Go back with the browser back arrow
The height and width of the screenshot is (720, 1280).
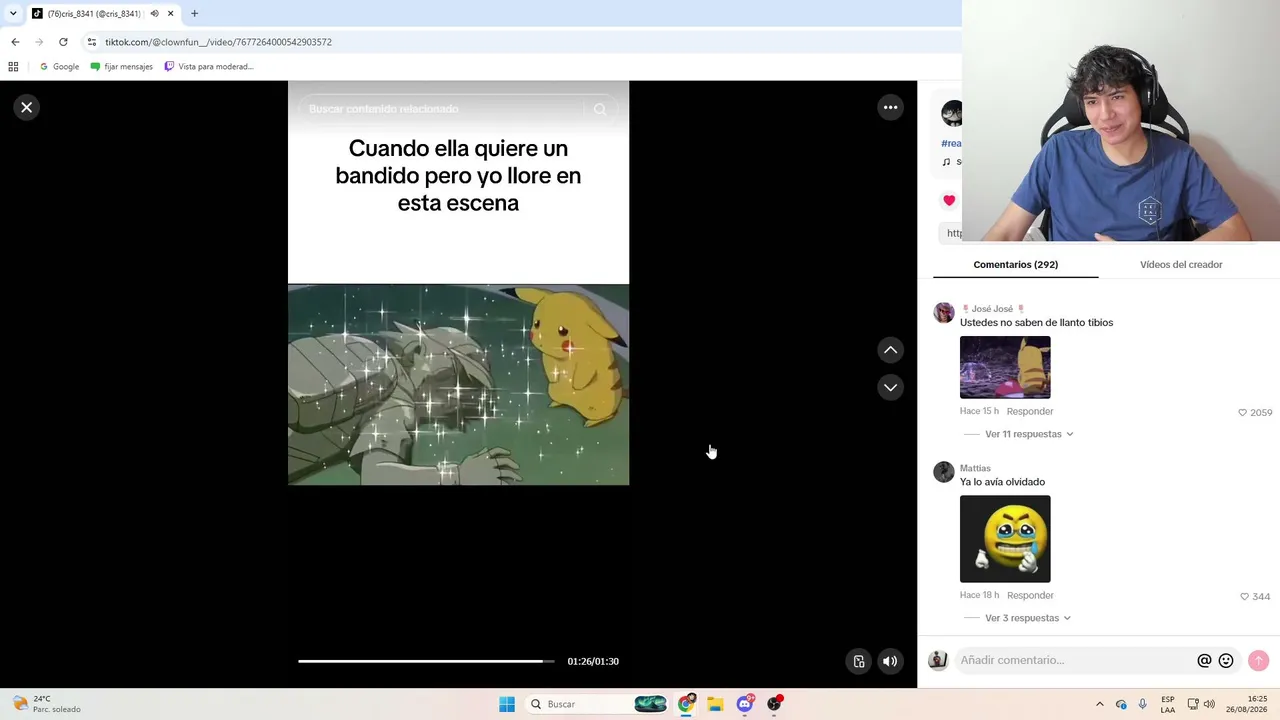tap(15, 42)
